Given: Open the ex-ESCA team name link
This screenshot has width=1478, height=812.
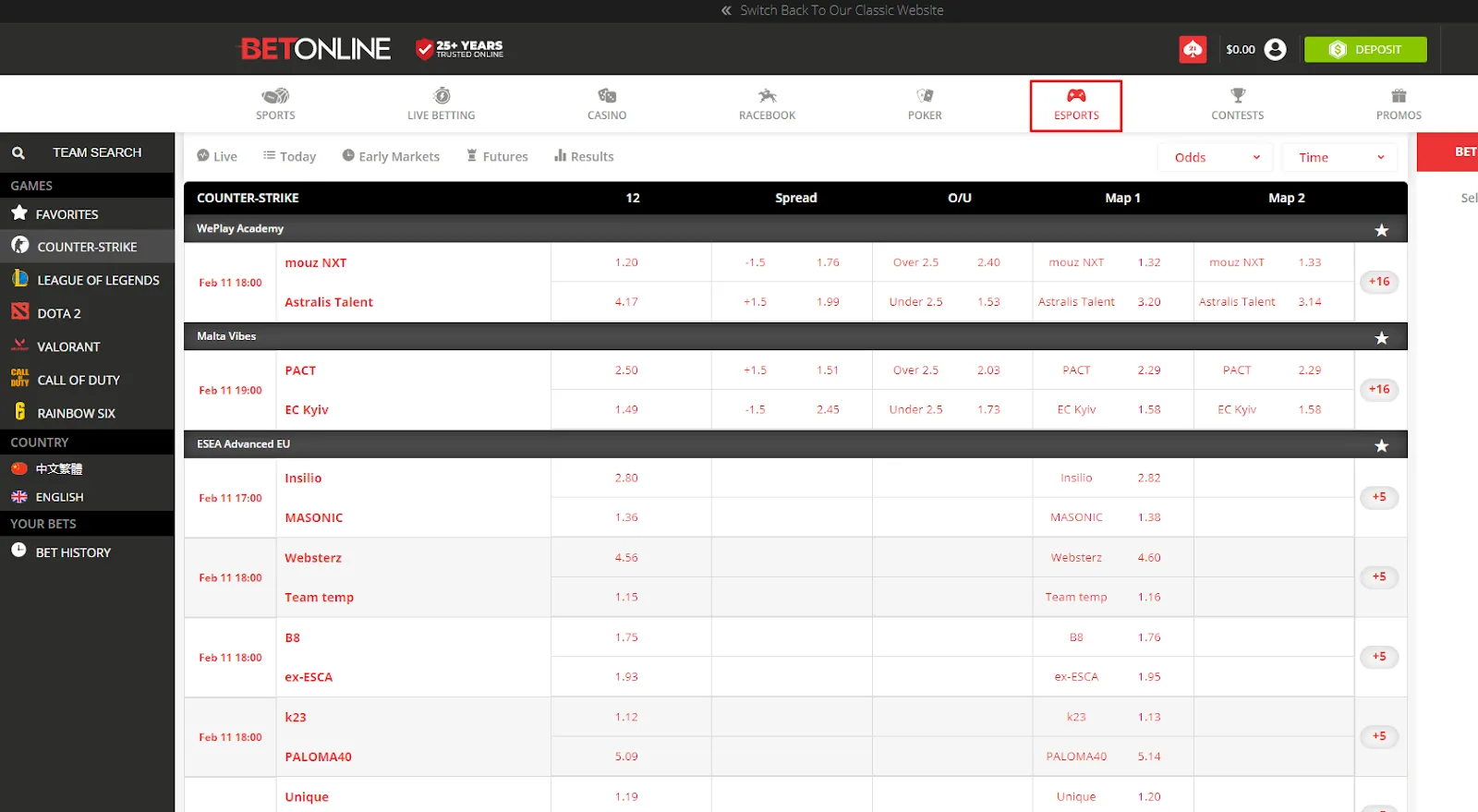Looking at the screenshot, I should (309, 677).
